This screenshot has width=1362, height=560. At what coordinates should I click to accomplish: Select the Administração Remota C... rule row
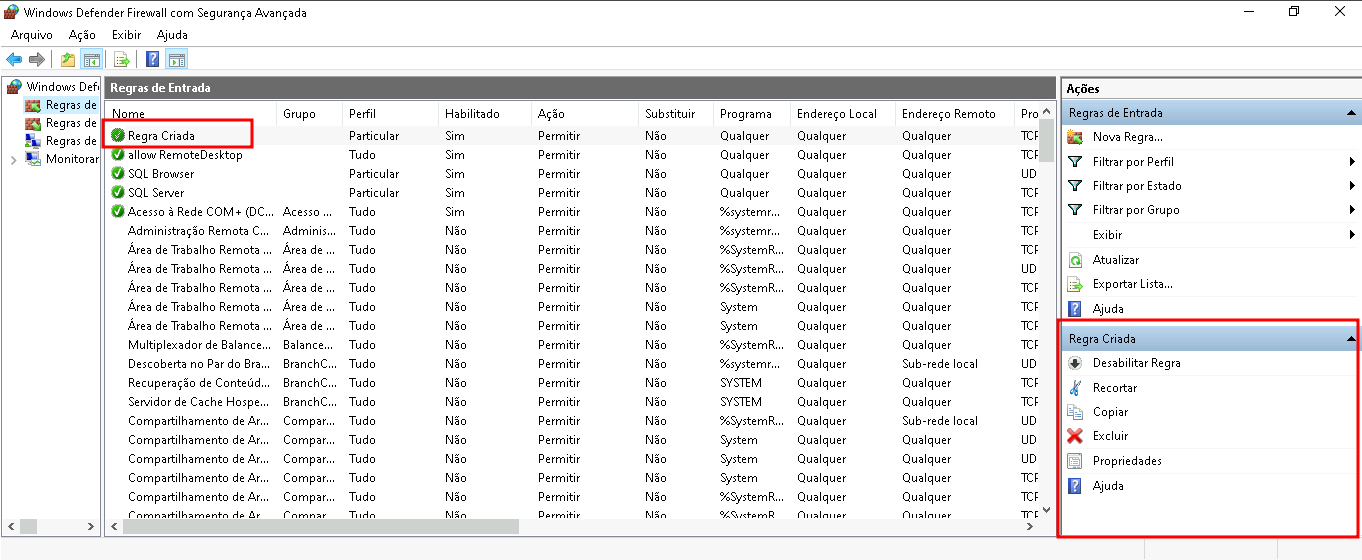click(x=574, y=231)
